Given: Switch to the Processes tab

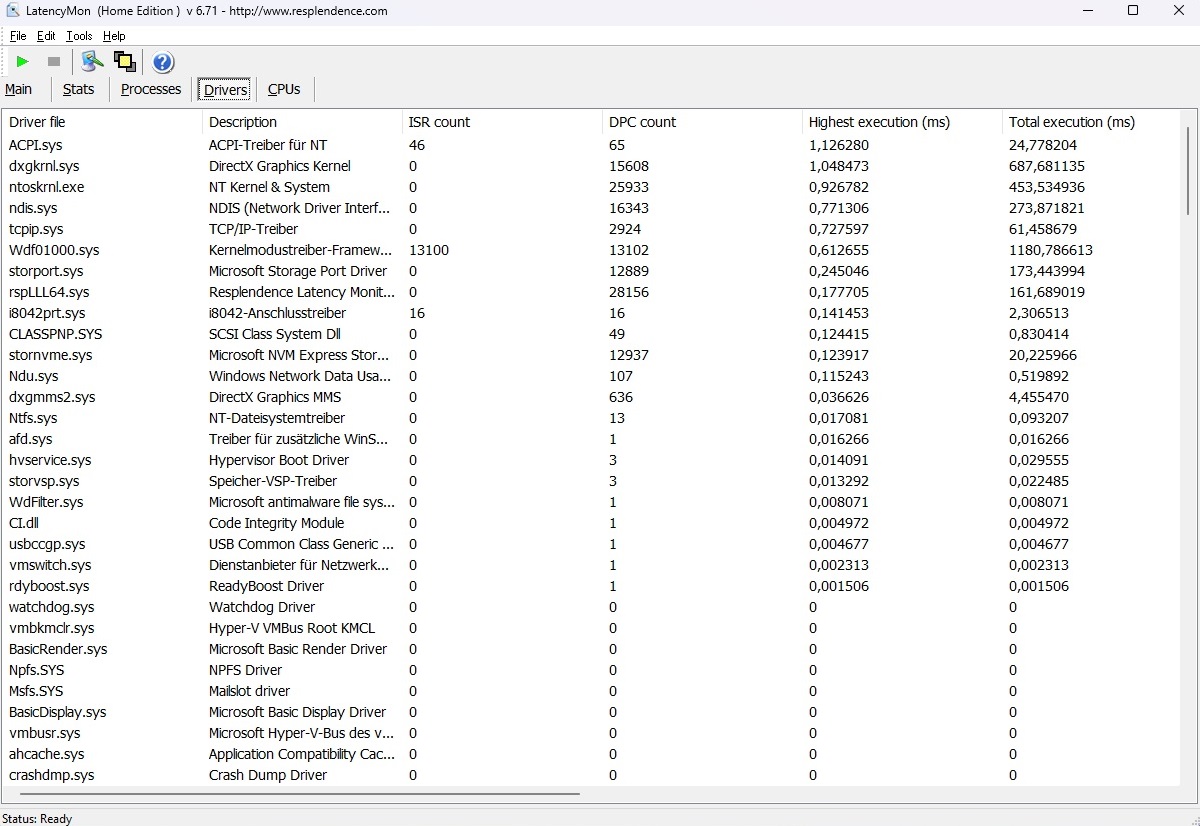Looking at the screenshot, I should (151, 89).
